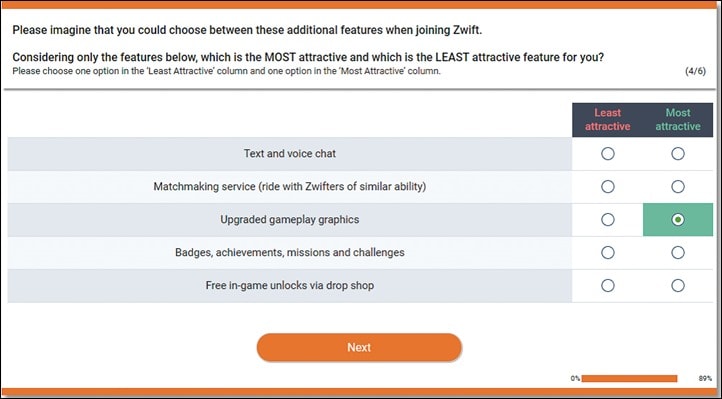The width and height of the screenshot is (722, 399).
Task: Click the Badges, achievements, missions and challenges label
Action: tap(290, 252)
